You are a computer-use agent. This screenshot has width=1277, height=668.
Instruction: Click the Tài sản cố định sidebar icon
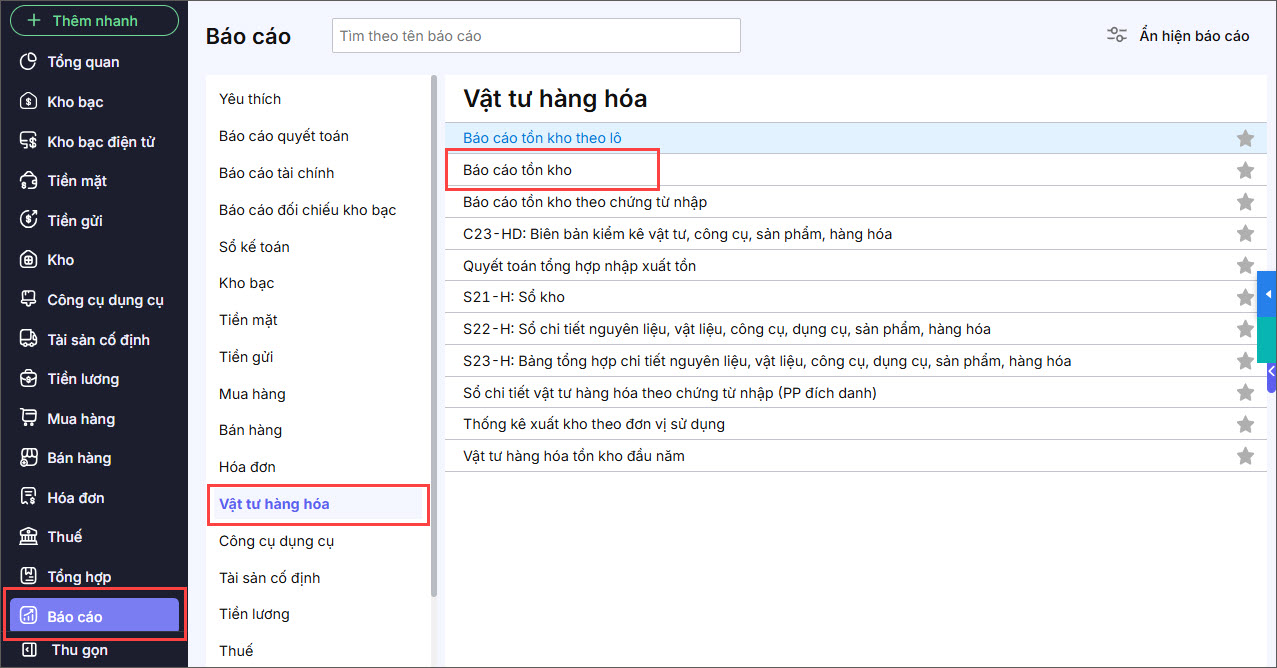pos(29,339)
